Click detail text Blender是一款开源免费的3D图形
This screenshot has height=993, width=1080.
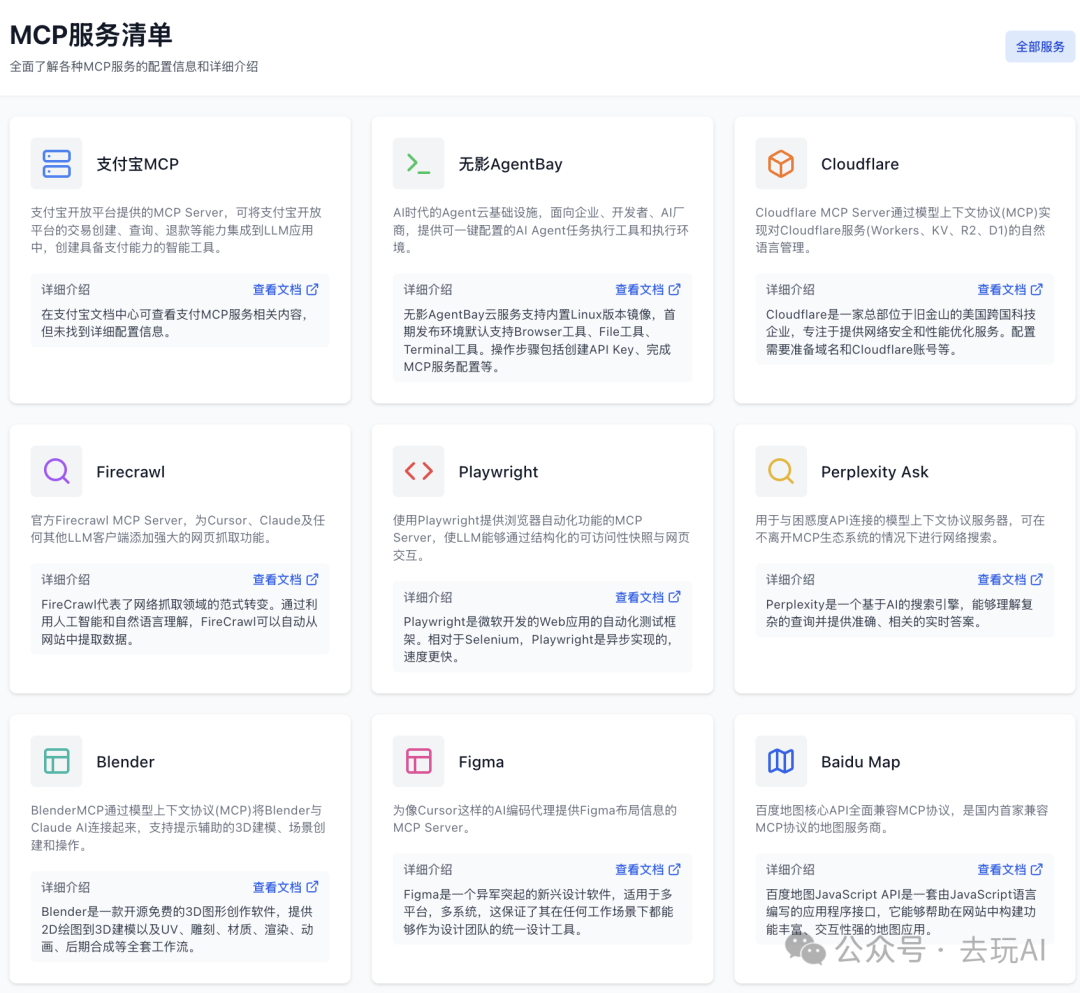pyautogui.click(x=178, y=930)
